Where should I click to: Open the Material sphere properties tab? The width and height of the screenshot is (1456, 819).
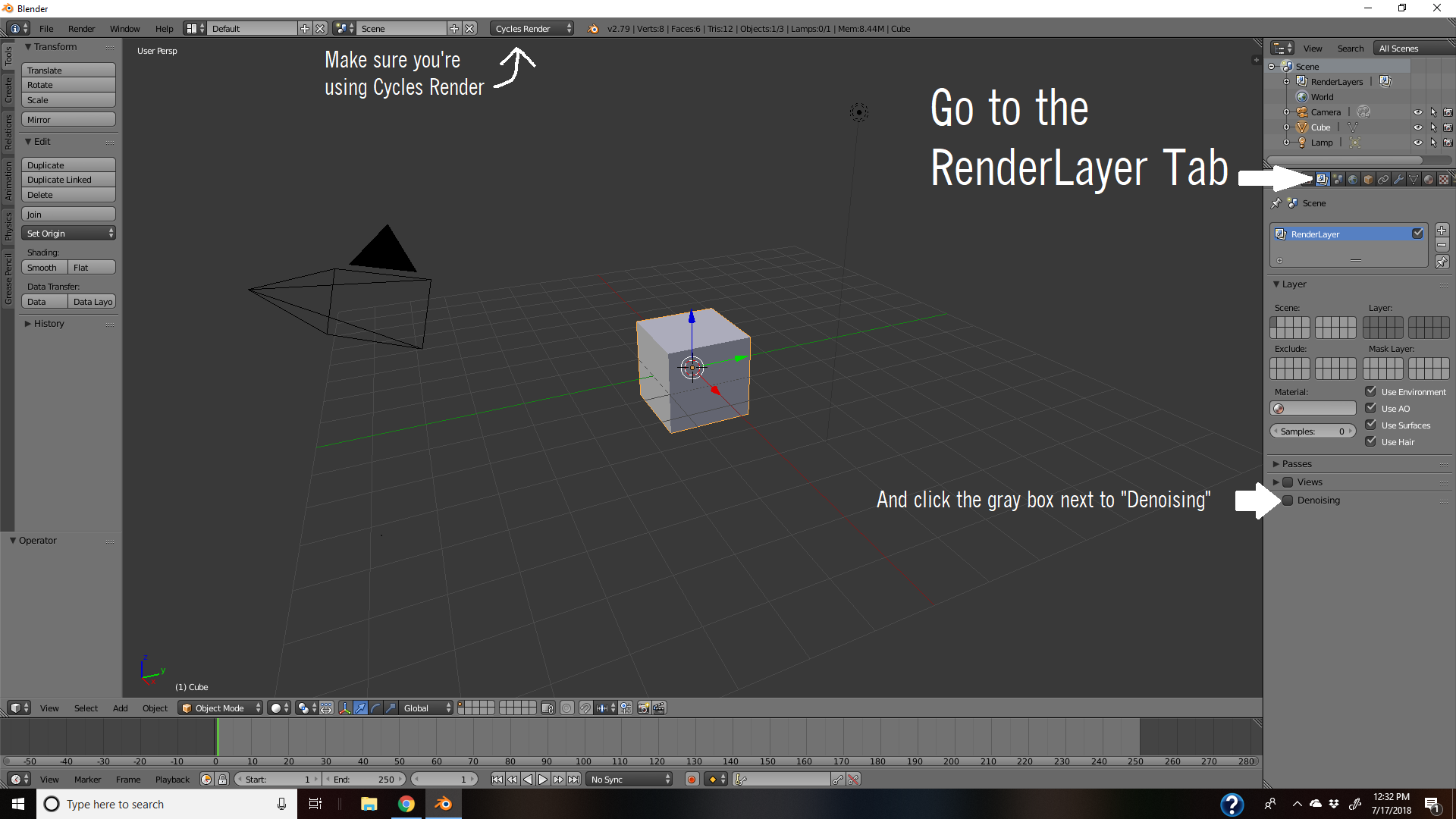[x=1429, y=180]
